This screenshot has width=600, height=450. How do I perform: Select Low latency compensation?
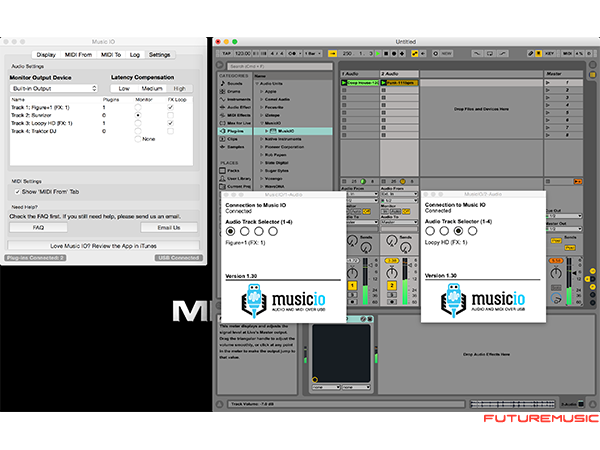(x=124, y=89)
